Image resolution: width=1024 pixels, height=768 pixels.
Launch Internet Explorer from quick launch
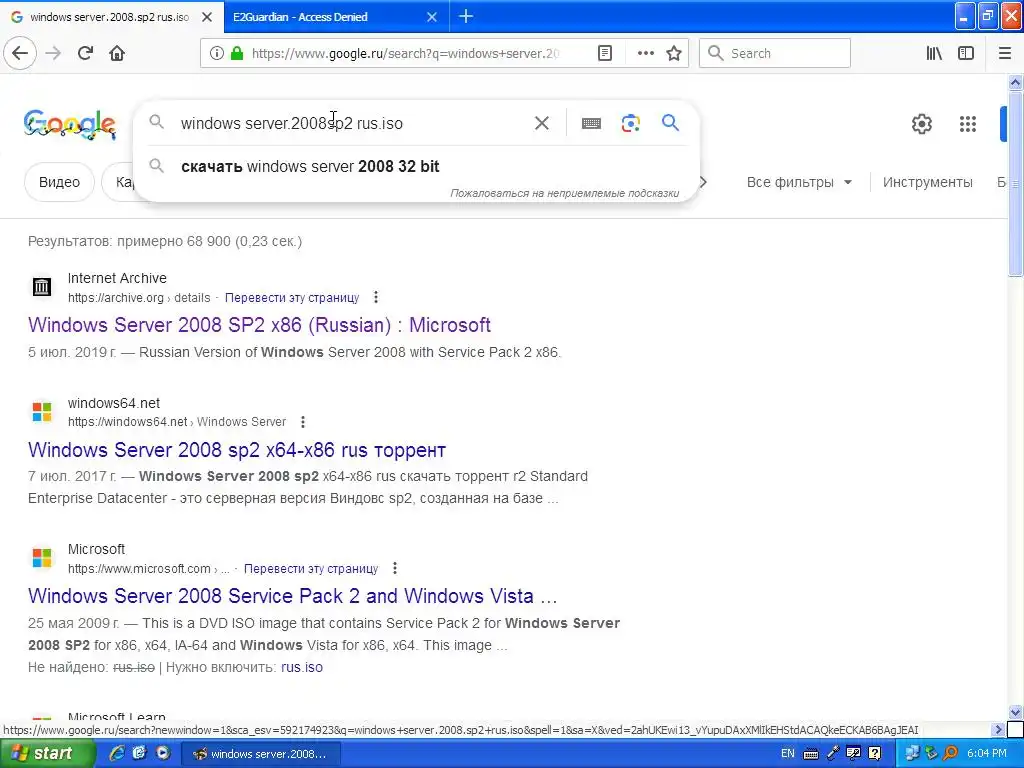[x=117, y=753]
